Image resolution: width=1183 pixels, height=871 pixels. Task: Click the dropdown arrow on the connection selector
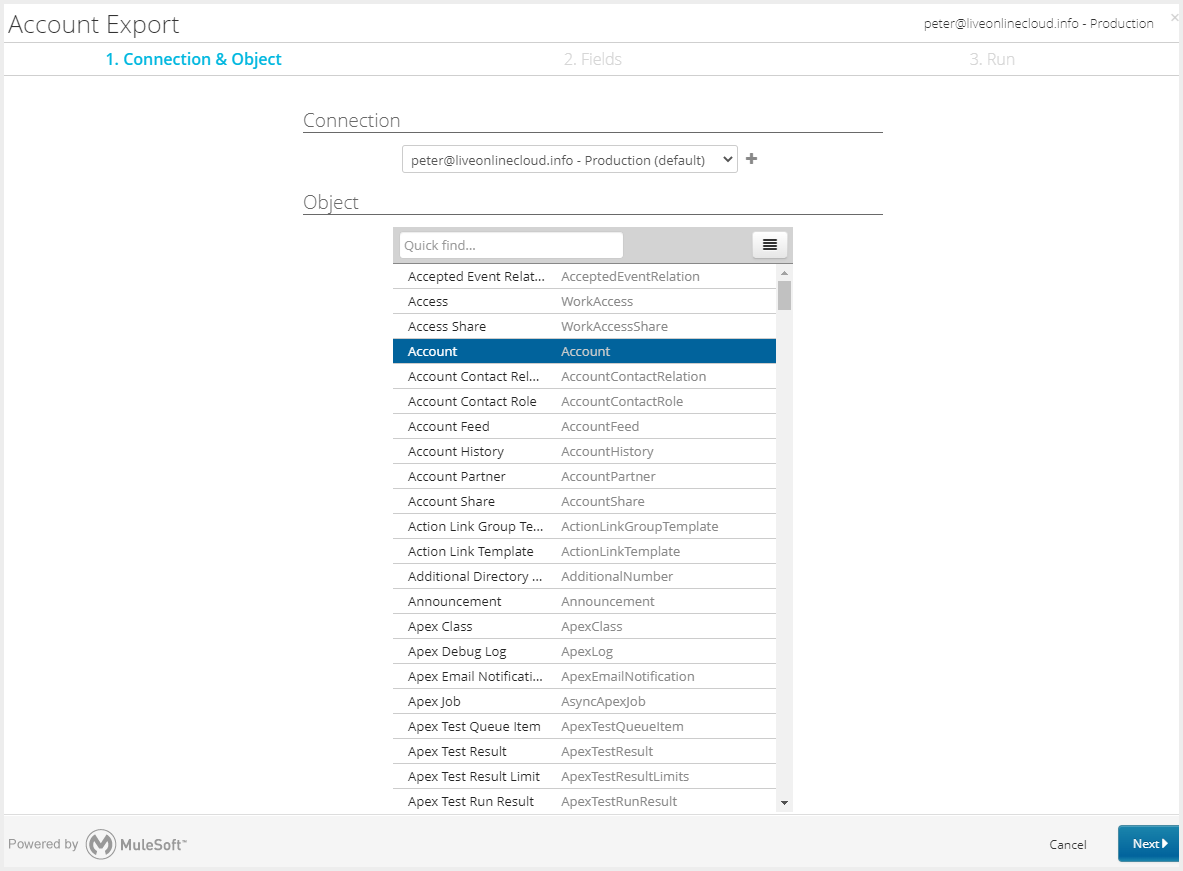(727, 158)
